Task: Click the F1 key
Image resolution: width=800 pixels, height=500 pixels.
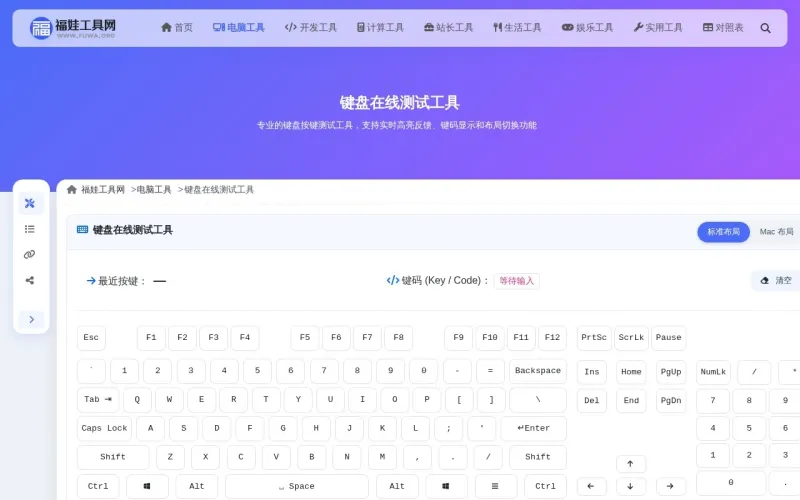Action: point(151,338)
